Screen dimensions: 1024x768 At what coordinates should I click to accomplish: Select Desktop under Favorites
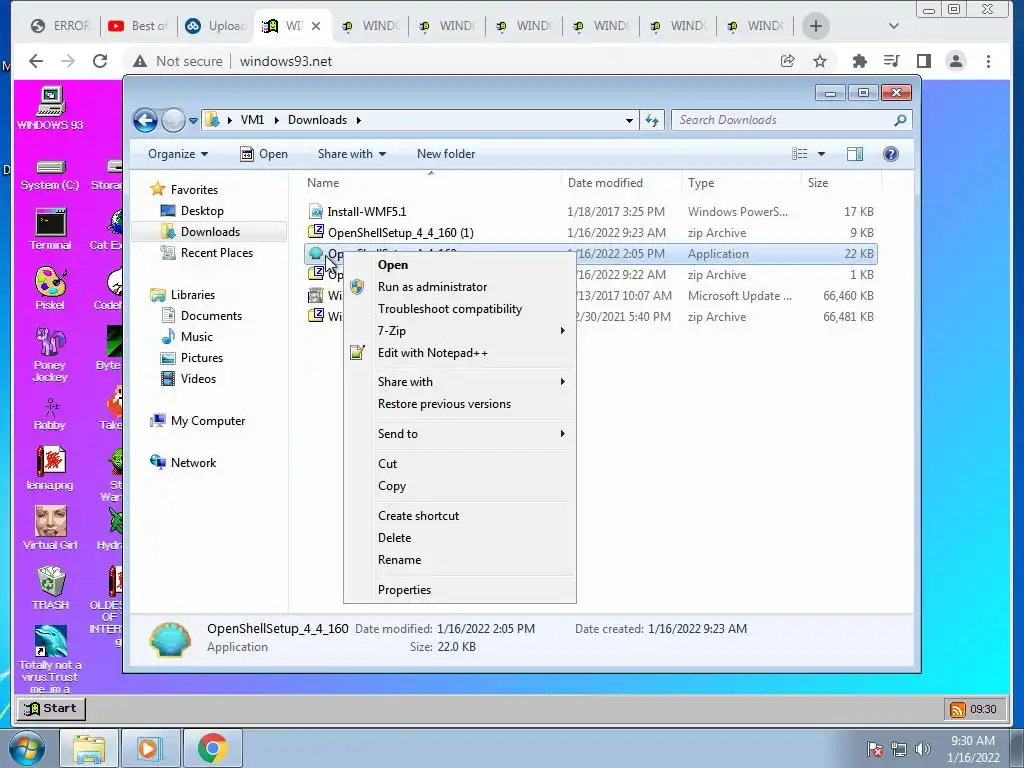coord(202,211)
